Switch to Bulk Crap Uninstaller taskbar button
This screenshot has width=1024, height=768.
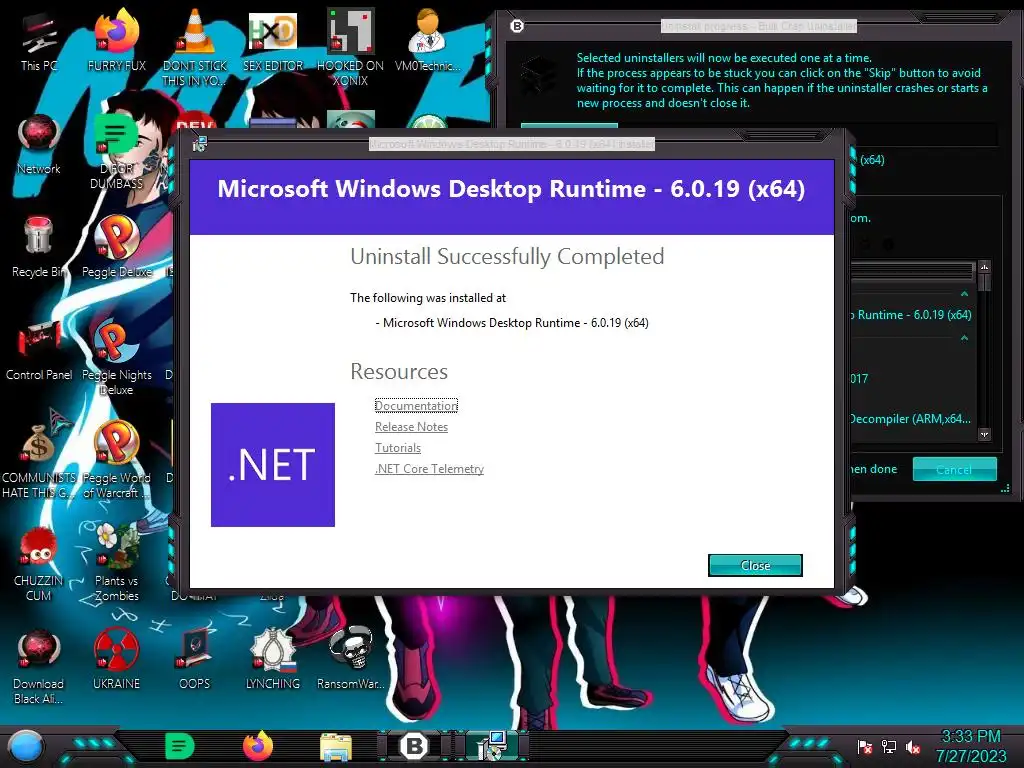pyautogui.click(x=413, y=746)
